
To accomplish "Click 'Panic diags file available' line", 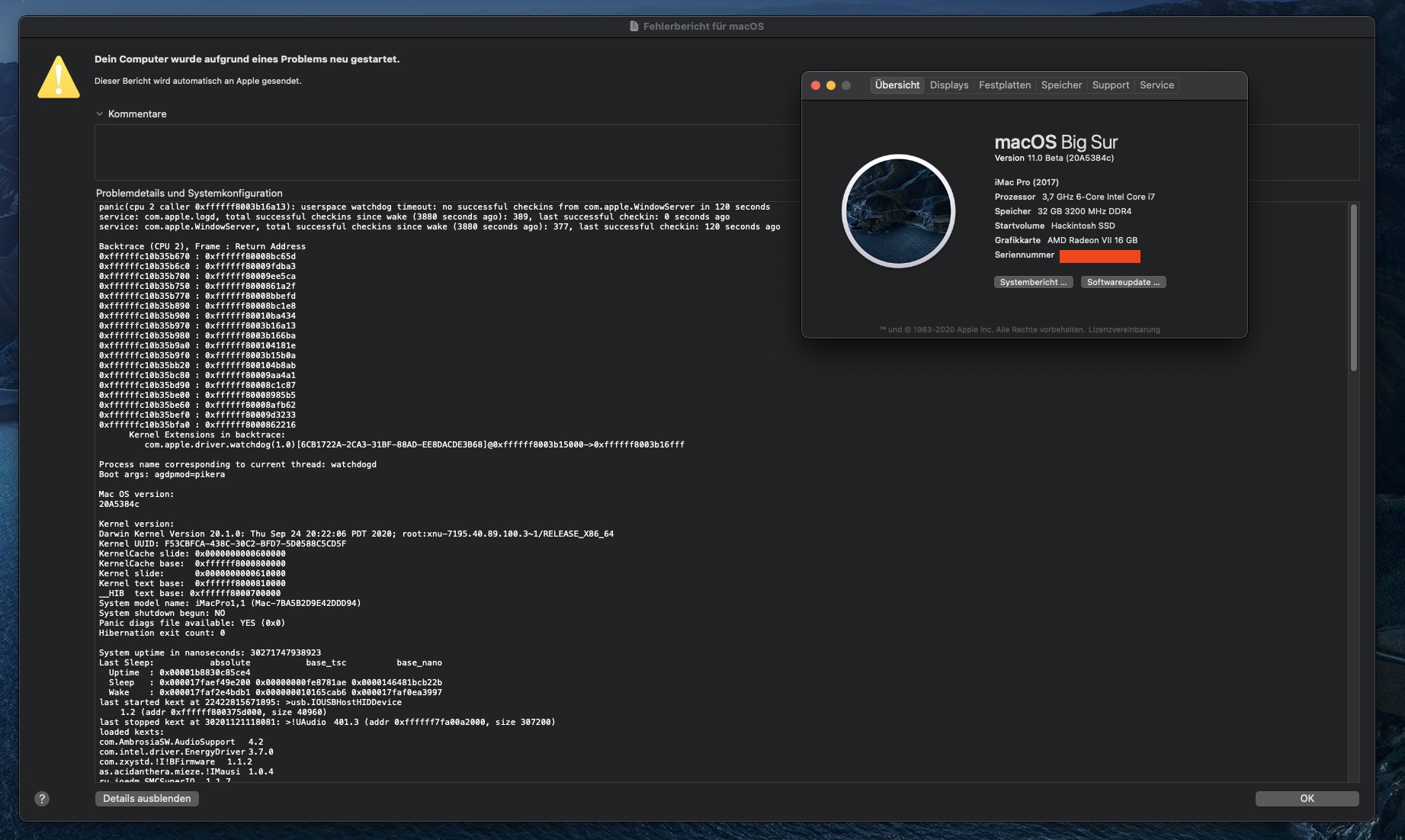I will [x=191, y=623].
